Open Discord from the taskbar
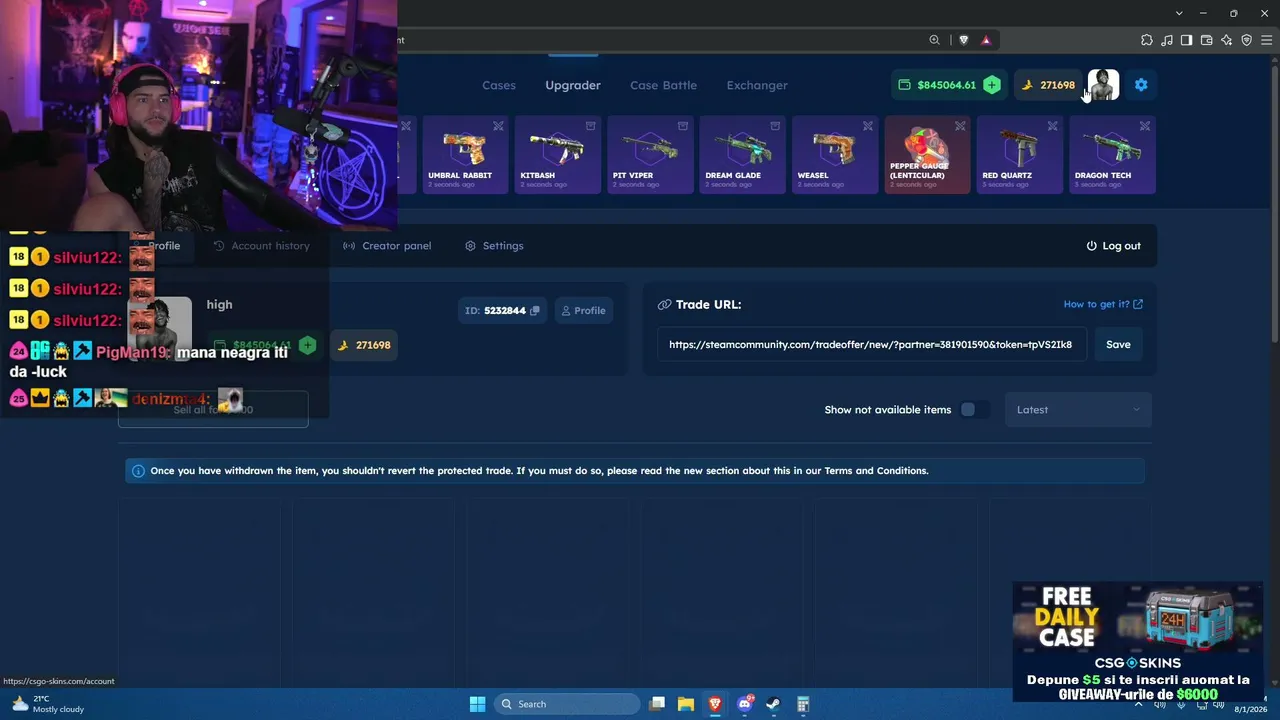 745,704
